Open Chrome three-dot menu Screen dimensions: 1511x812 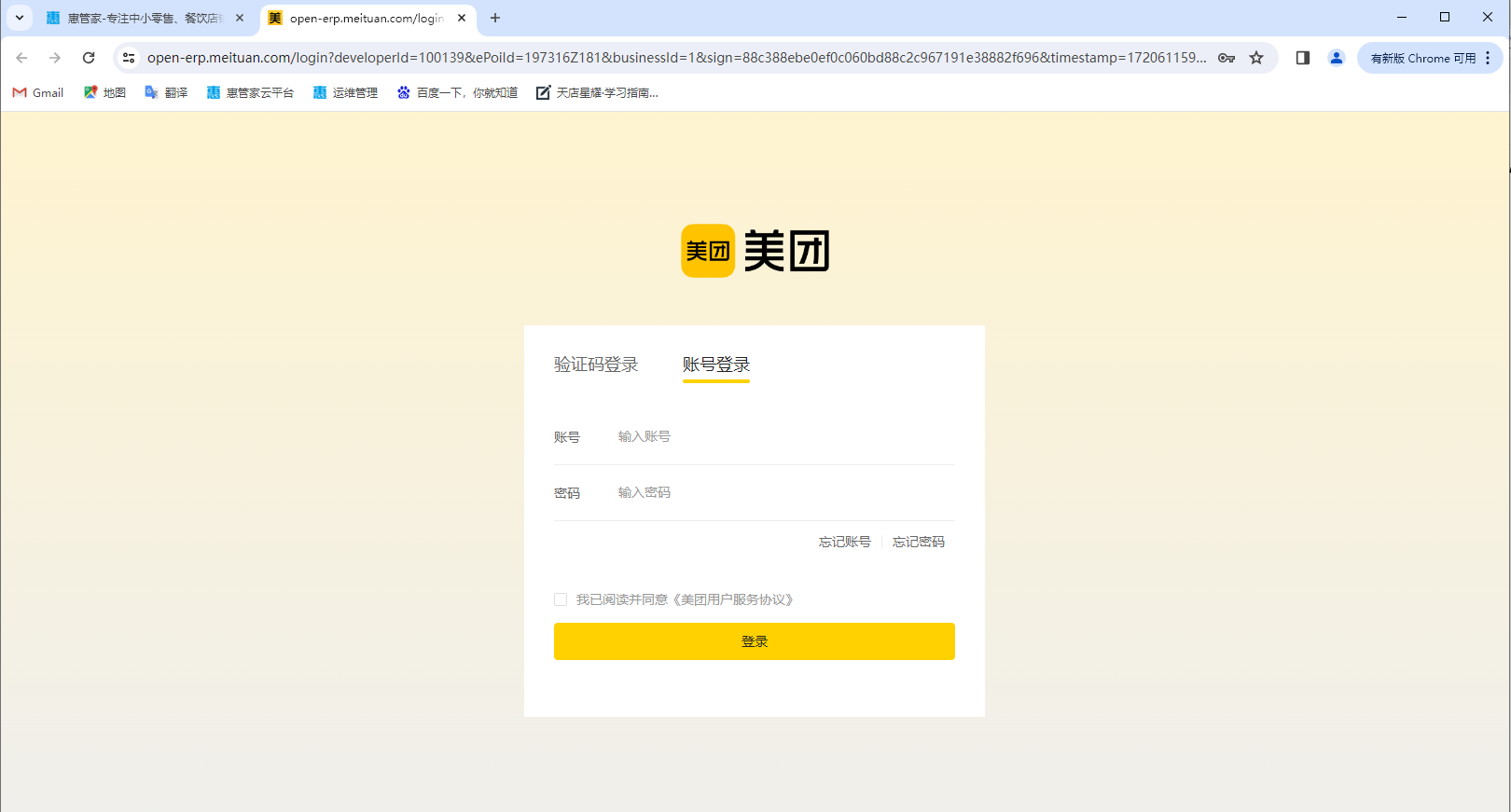coord(1488,58)
